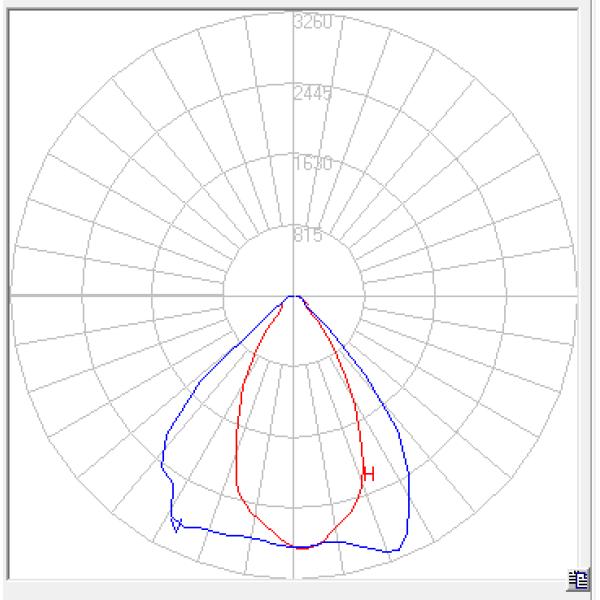This screenshot has height=600, width=600.
Task: Click the red H curve label
Action: pyautogui.click(x=369, y=474)
